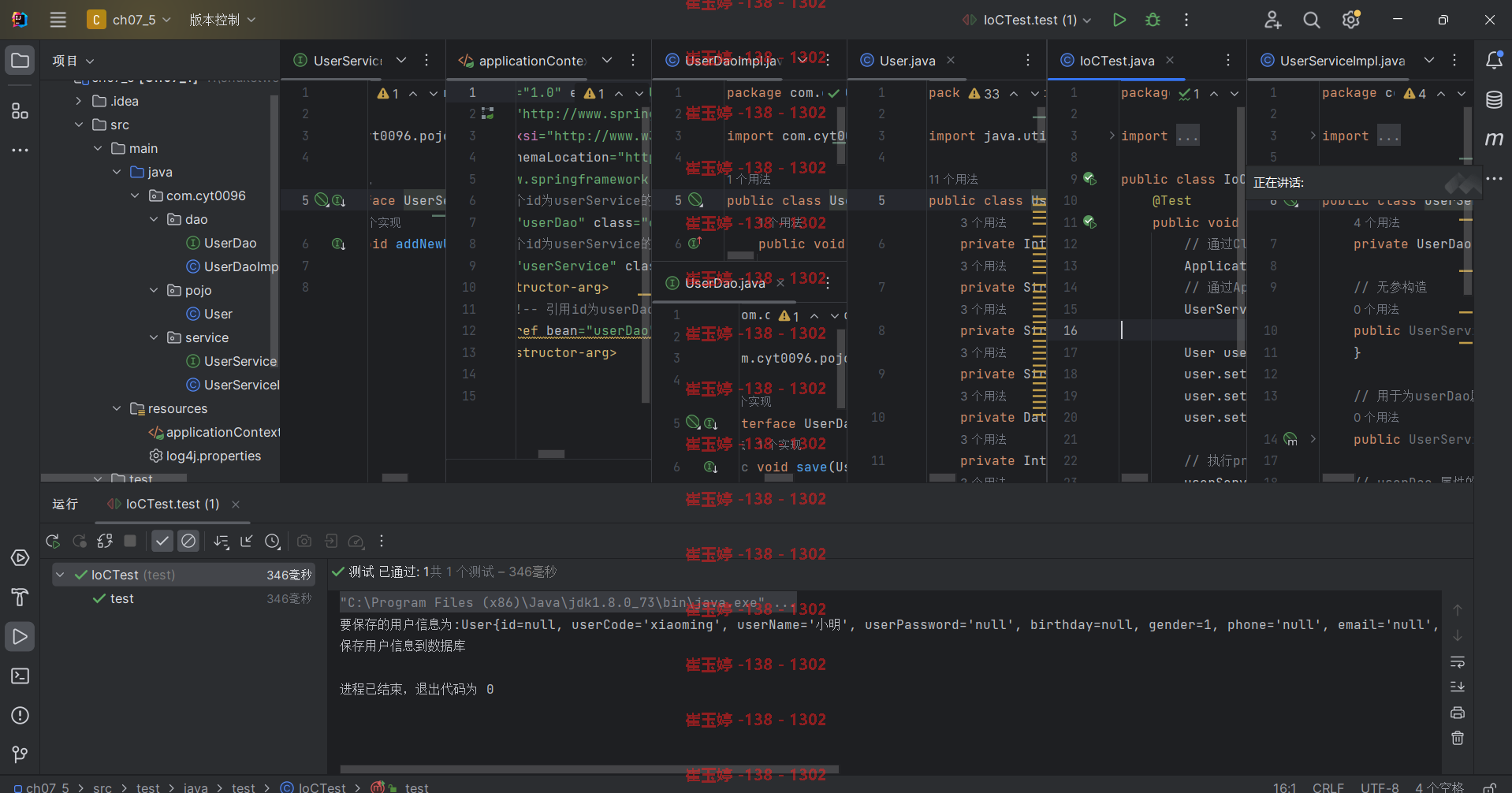This screenshot has height=793, width=1512.
Task: Toggle show passed tests checkmark
Action: tap(162, 541)
